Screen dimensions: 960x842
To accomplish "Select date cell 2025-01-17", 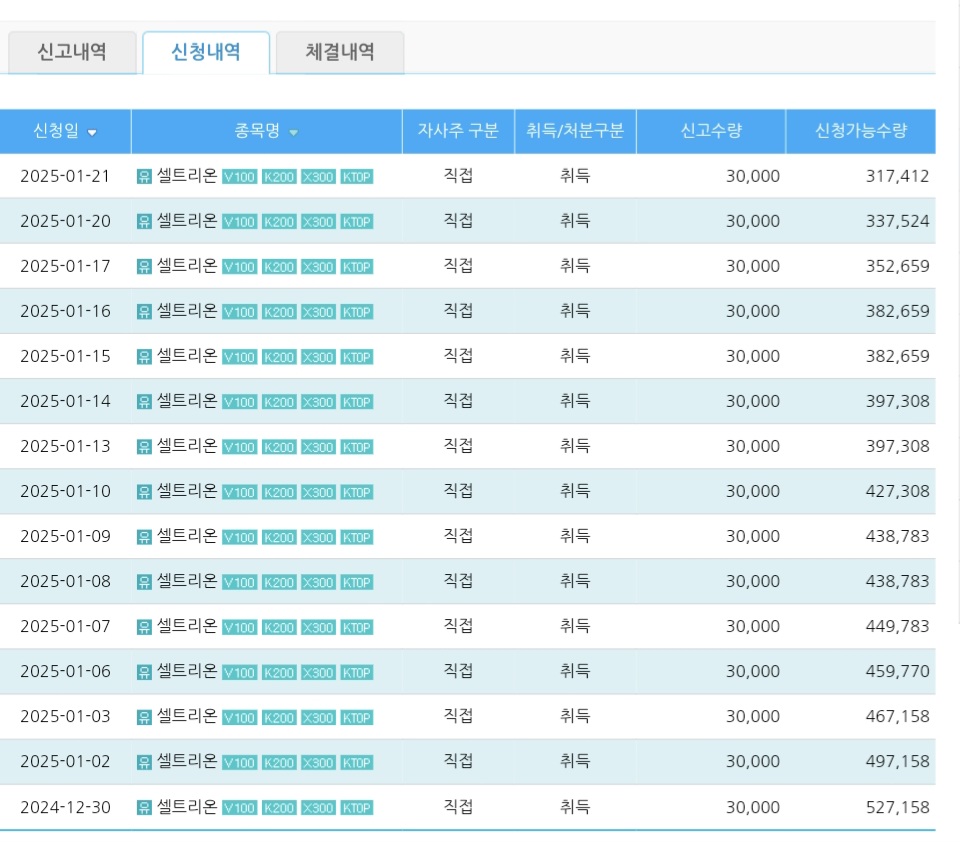I will 66,266.
